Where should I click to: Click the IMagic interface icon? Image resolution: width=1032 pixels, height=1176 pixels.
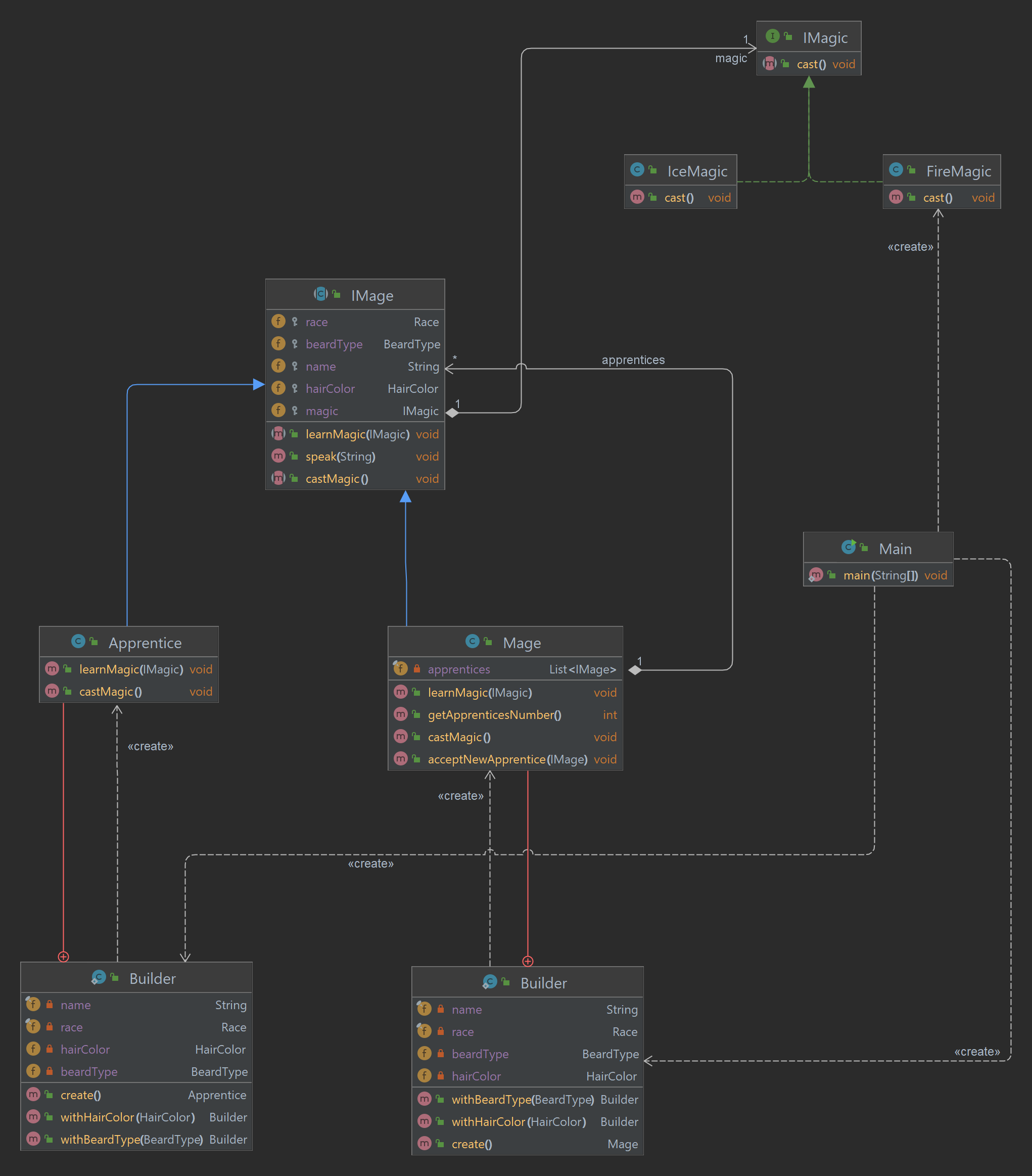point(773,36)
